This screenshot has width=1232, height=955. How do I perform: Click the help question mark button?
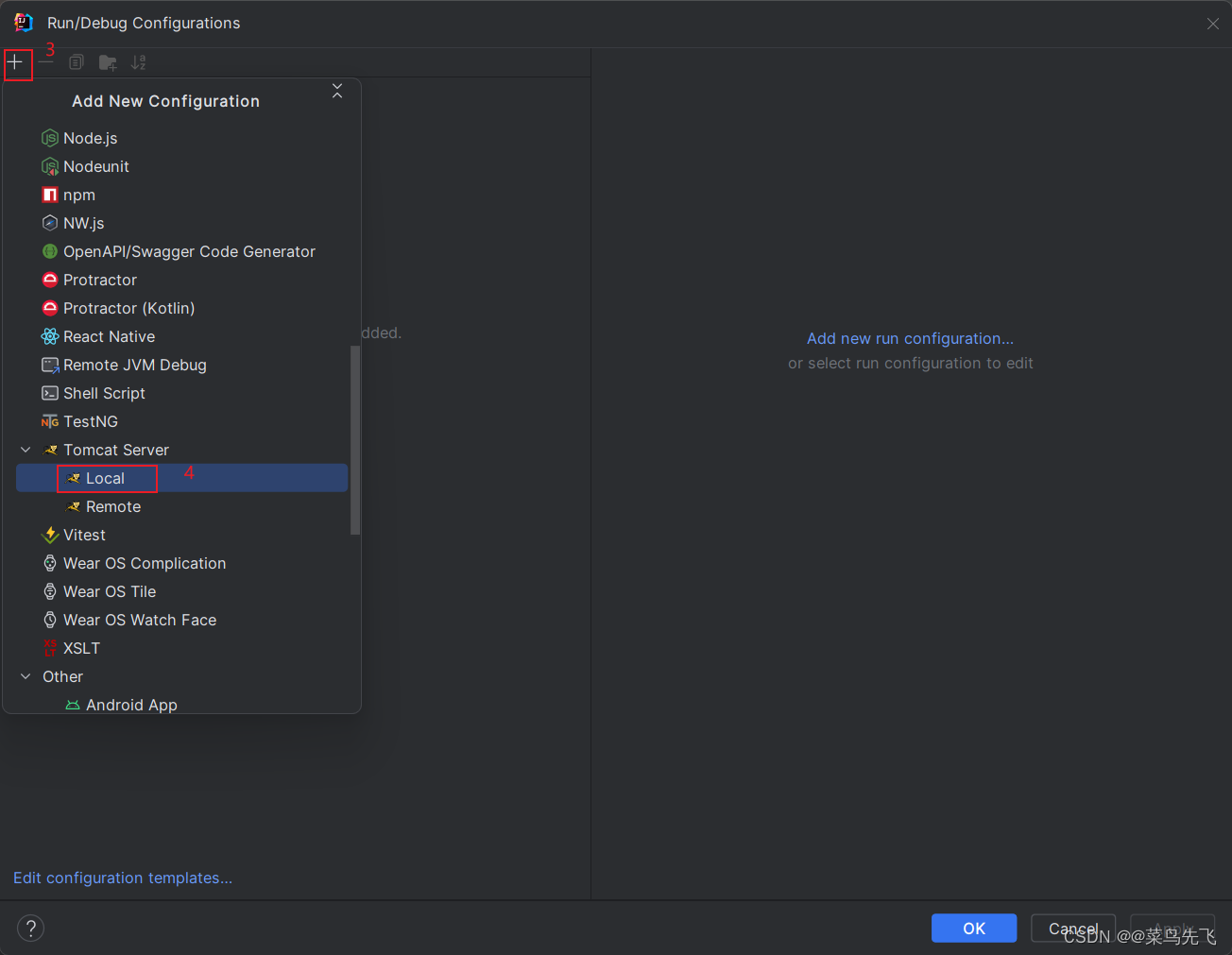[x=30, y=928]
